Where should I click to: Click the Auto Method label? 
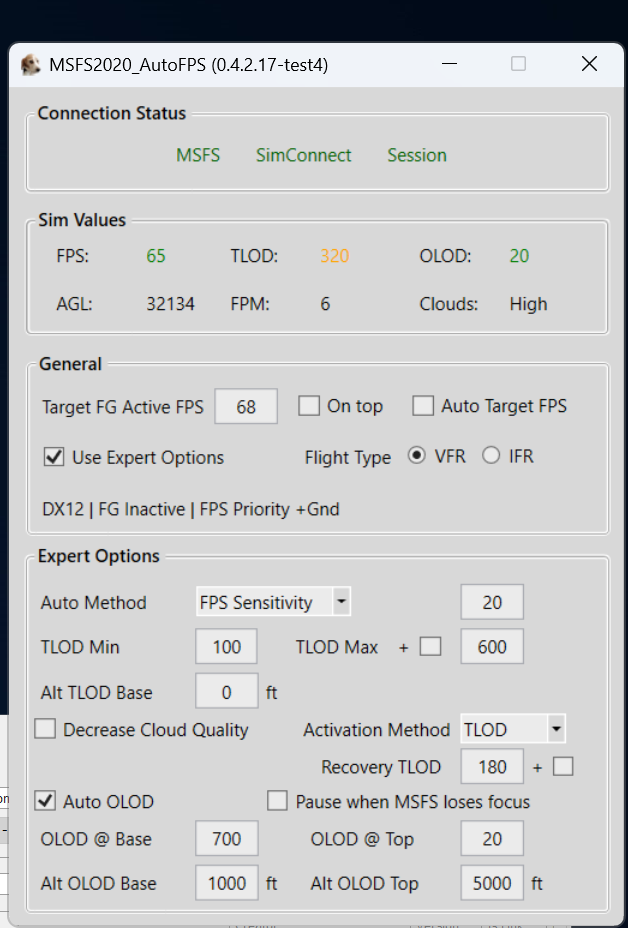94,602
